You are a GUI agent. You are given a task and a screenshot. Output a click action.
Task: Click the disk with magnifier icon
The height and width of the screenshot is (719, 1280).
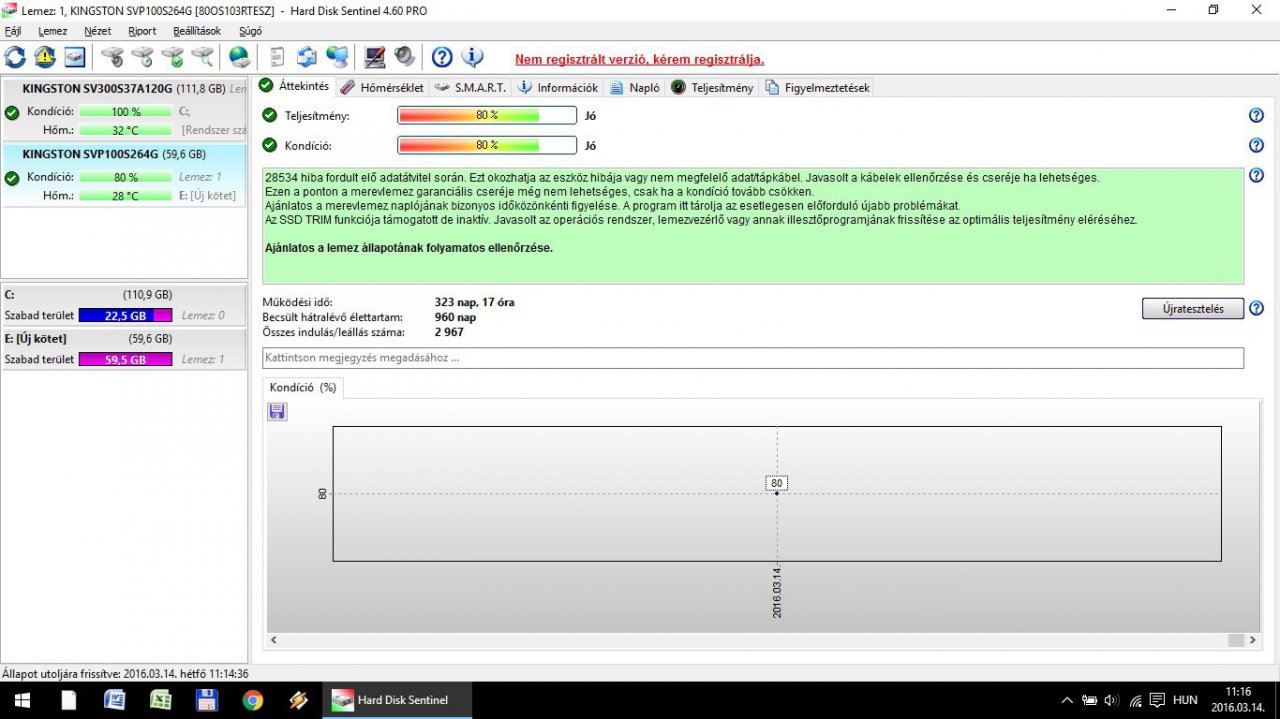[x=203, y=57]
